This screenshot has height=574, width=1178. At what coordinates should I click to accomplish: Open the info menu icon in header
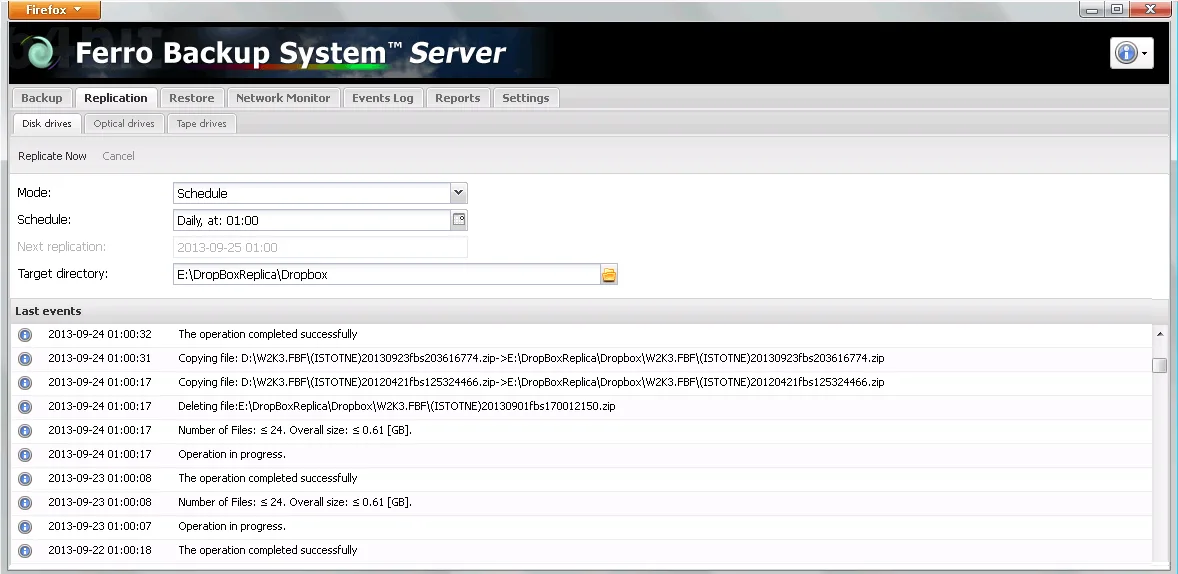coord(1131,53)
